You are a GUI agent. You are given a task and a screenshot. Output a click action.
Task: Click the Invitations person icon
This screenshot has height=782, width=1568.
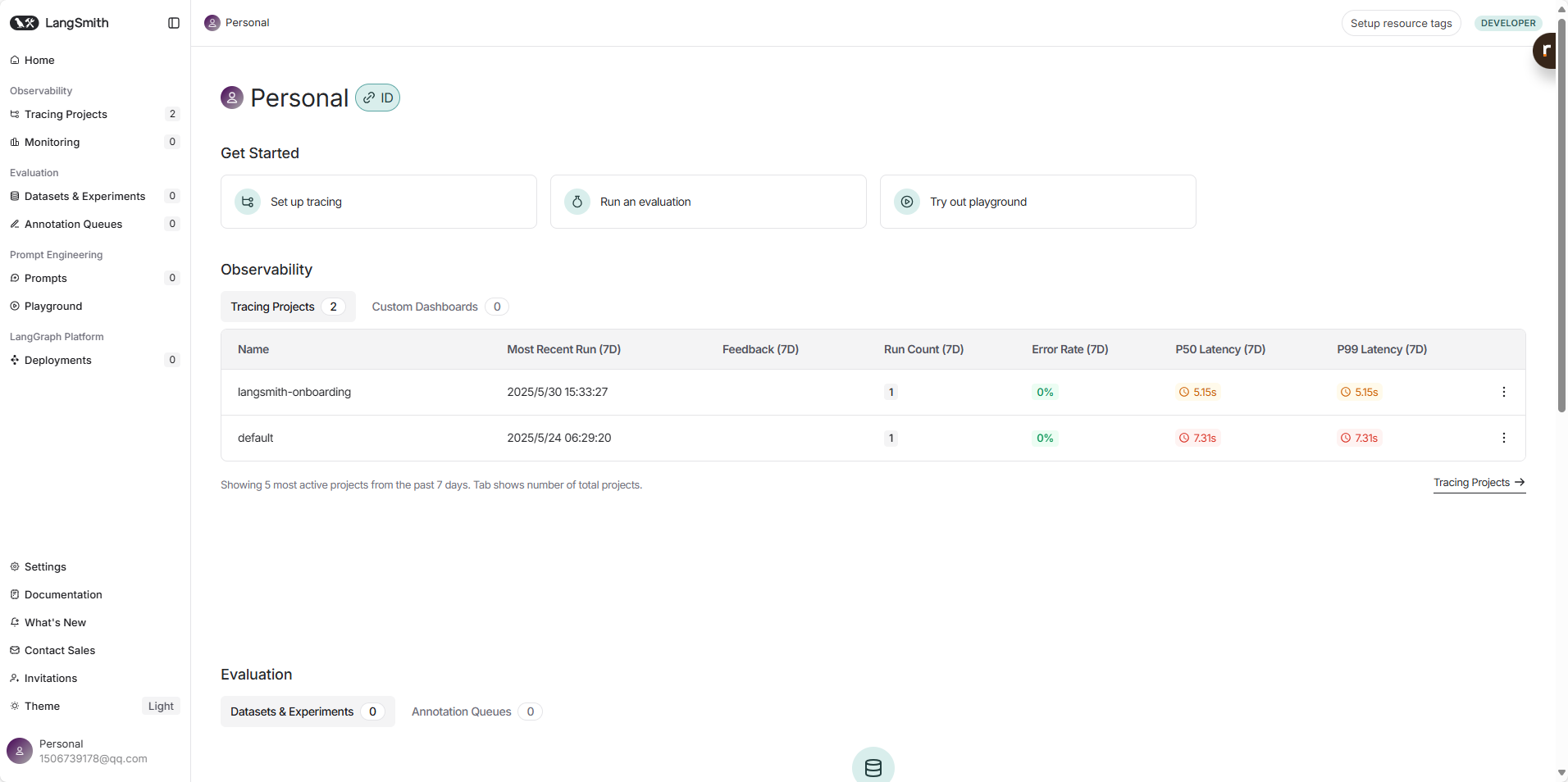tap(15, 678)
